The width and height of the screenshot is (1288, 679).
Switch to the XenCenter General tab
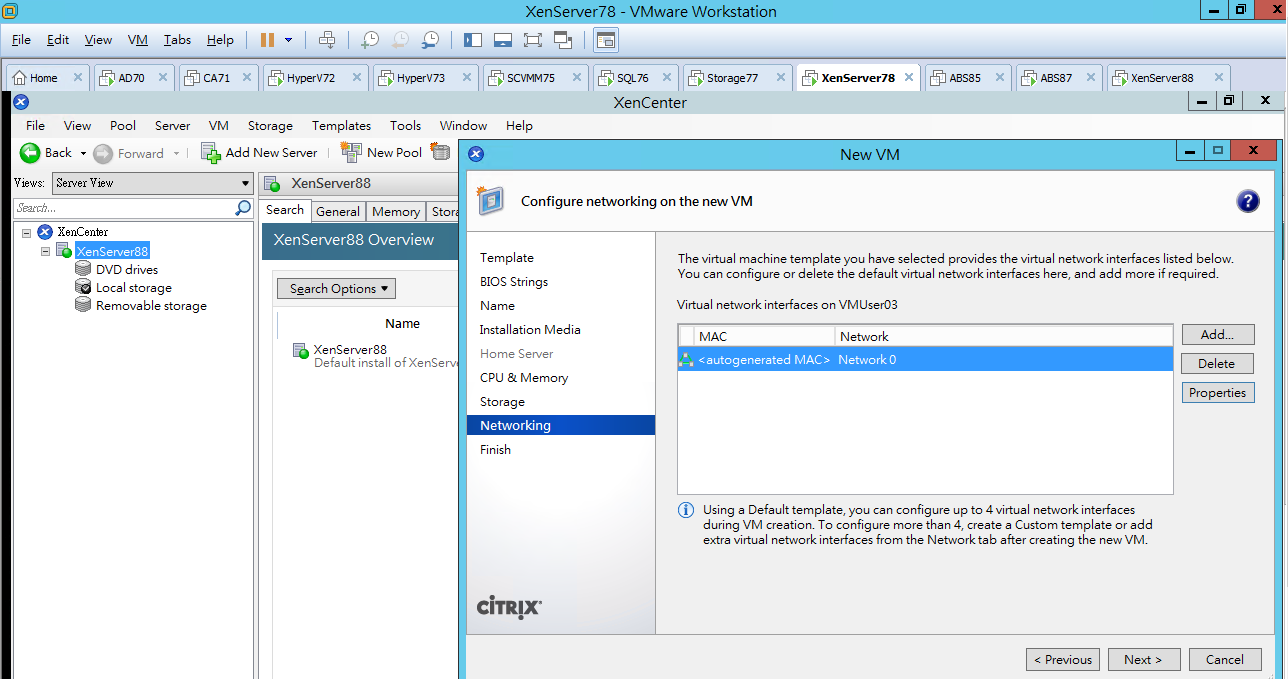click(338, 212)
